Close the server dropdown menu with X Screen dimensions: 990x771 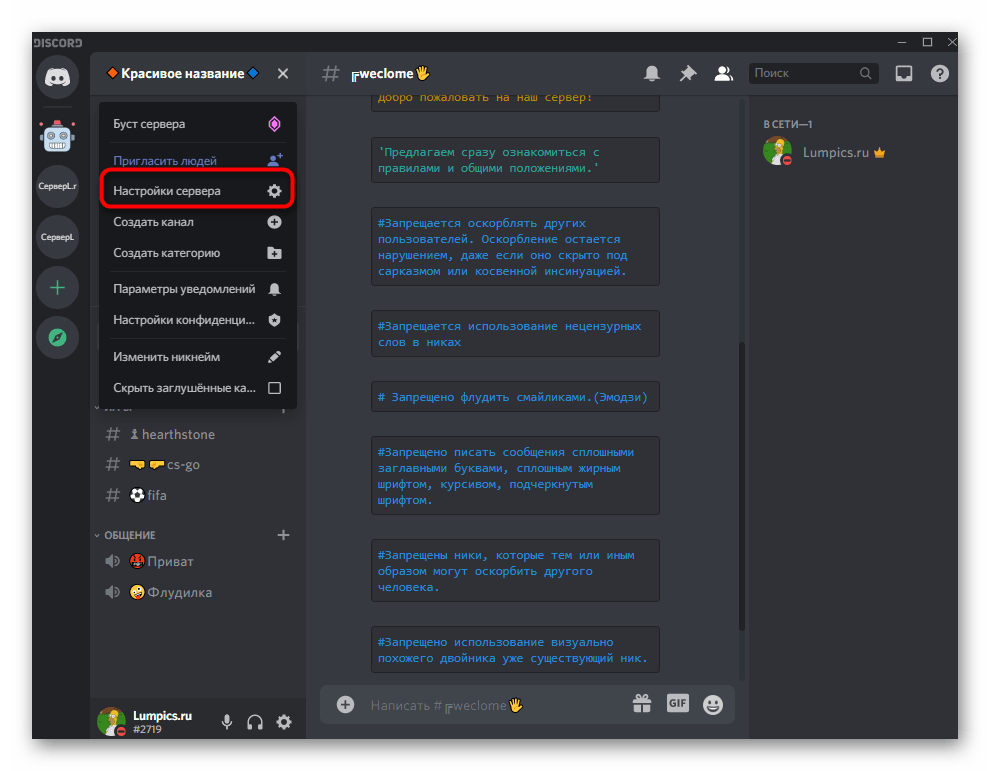click(x=283, y=73)
